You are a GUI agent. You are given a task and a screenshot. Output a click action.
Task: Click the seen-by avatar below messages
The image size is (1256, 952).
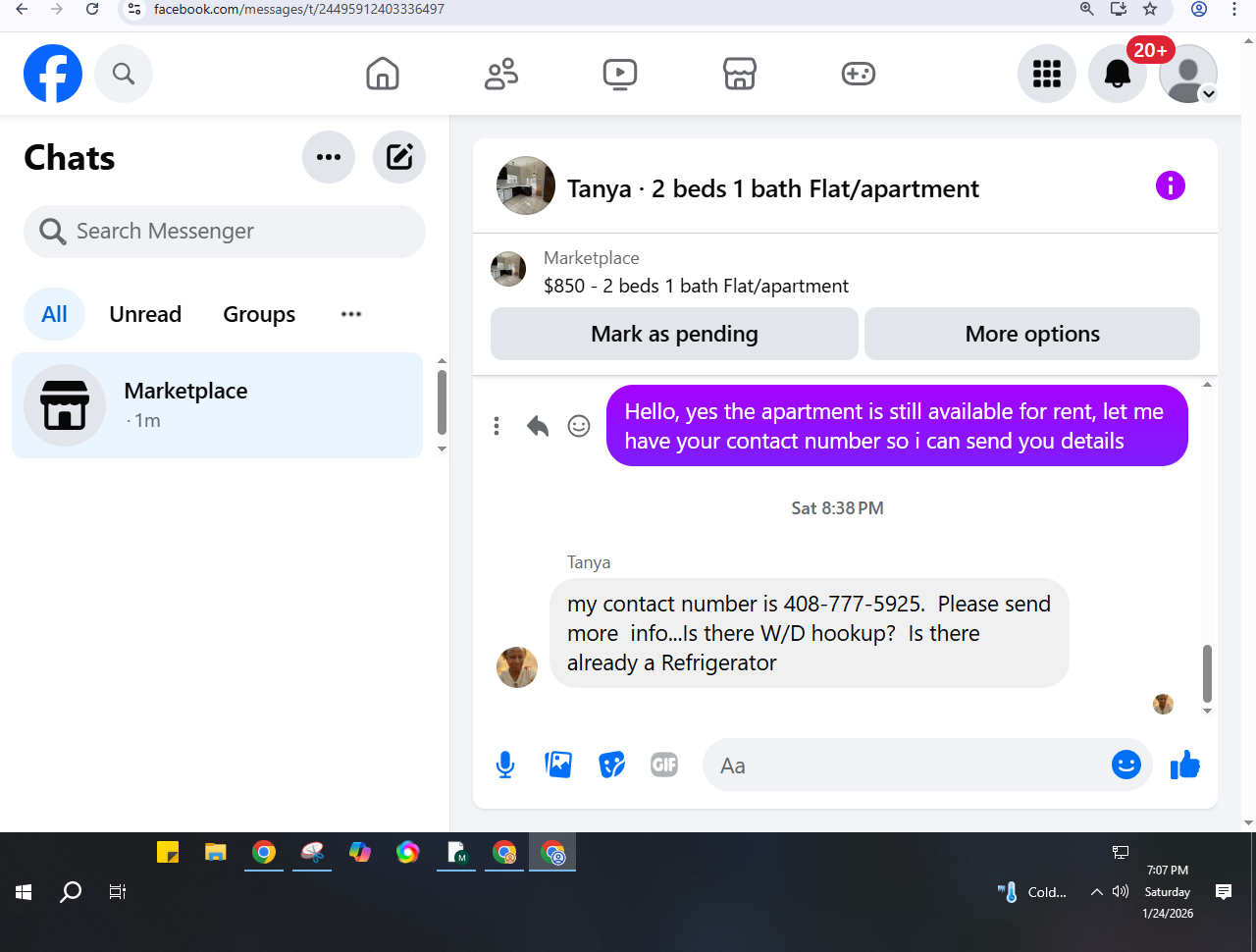point(1164,704)
